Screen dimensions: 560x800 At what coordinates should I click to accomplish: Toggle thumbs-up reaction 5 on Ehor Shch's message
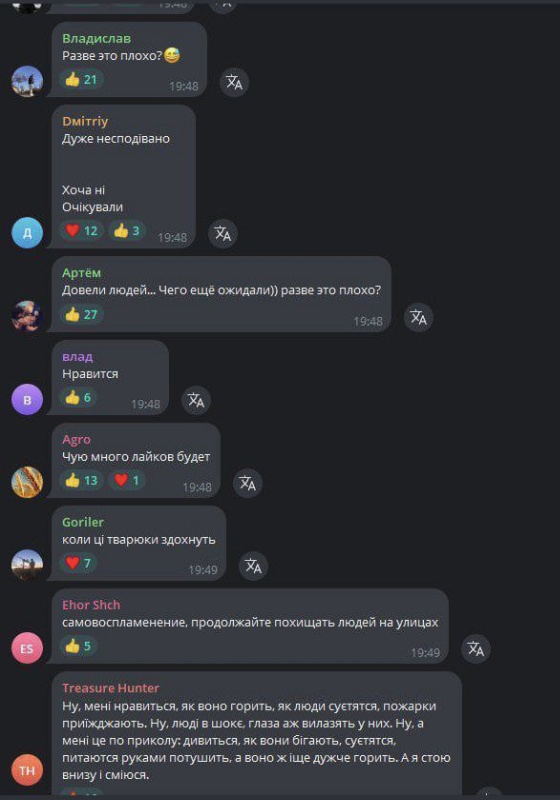78,646
